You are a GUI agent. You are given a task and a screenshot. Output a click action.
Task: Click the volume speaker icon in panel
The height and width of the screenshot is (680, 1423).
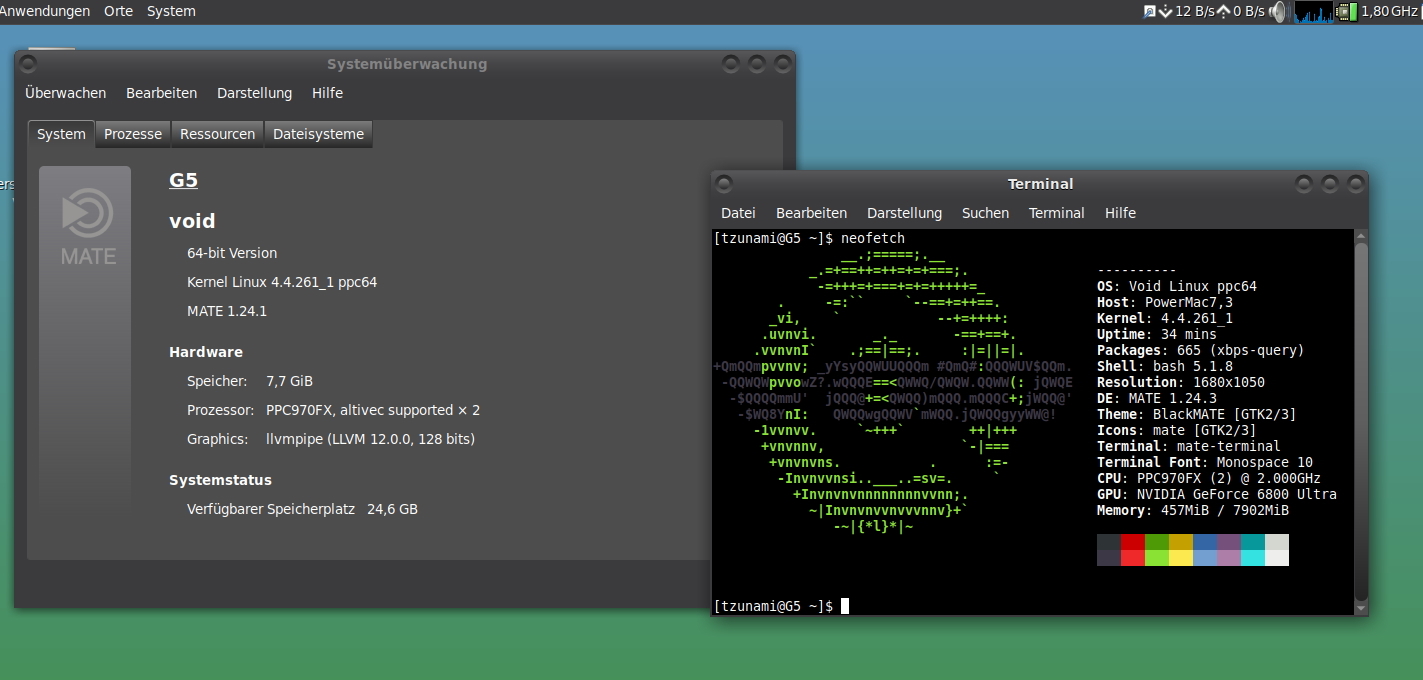[1278, 12]
